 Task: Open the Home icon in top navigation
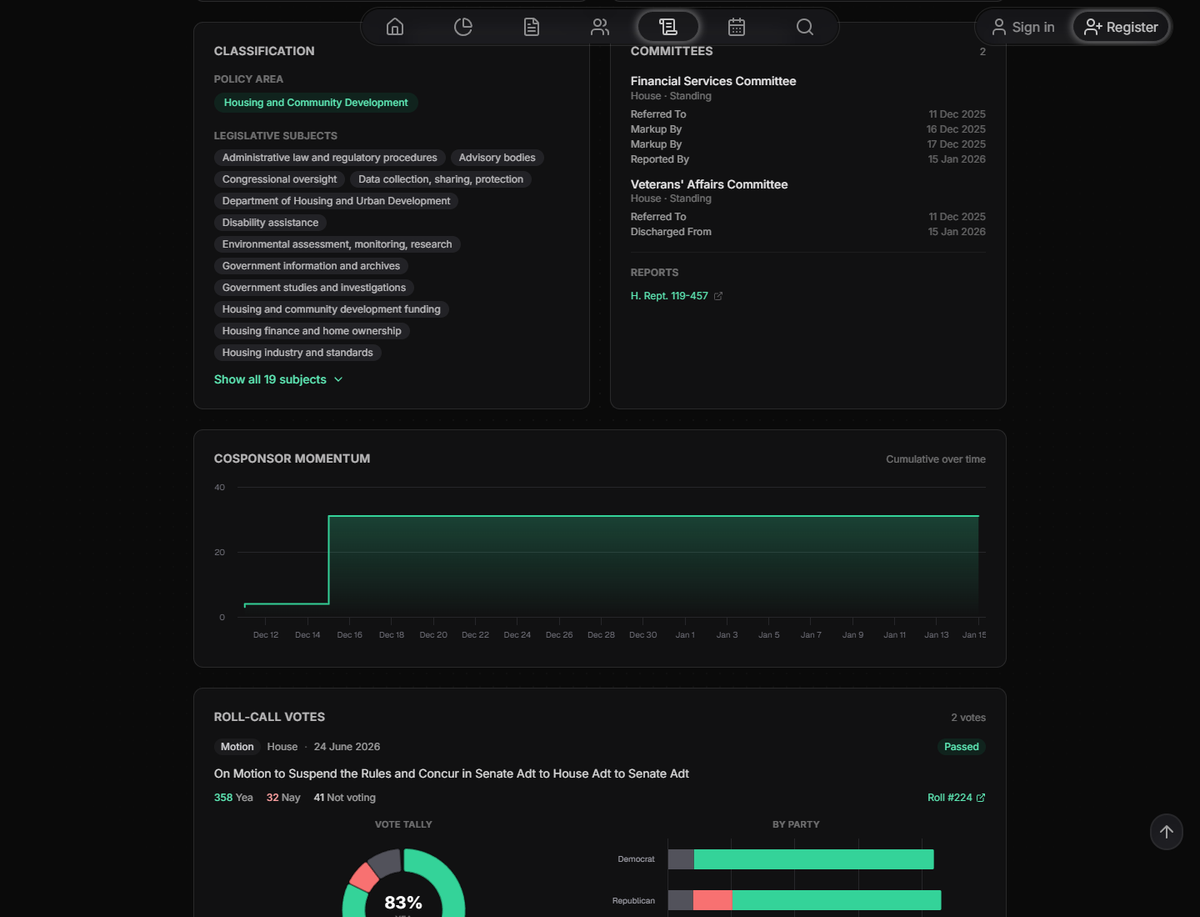(395, 27)
